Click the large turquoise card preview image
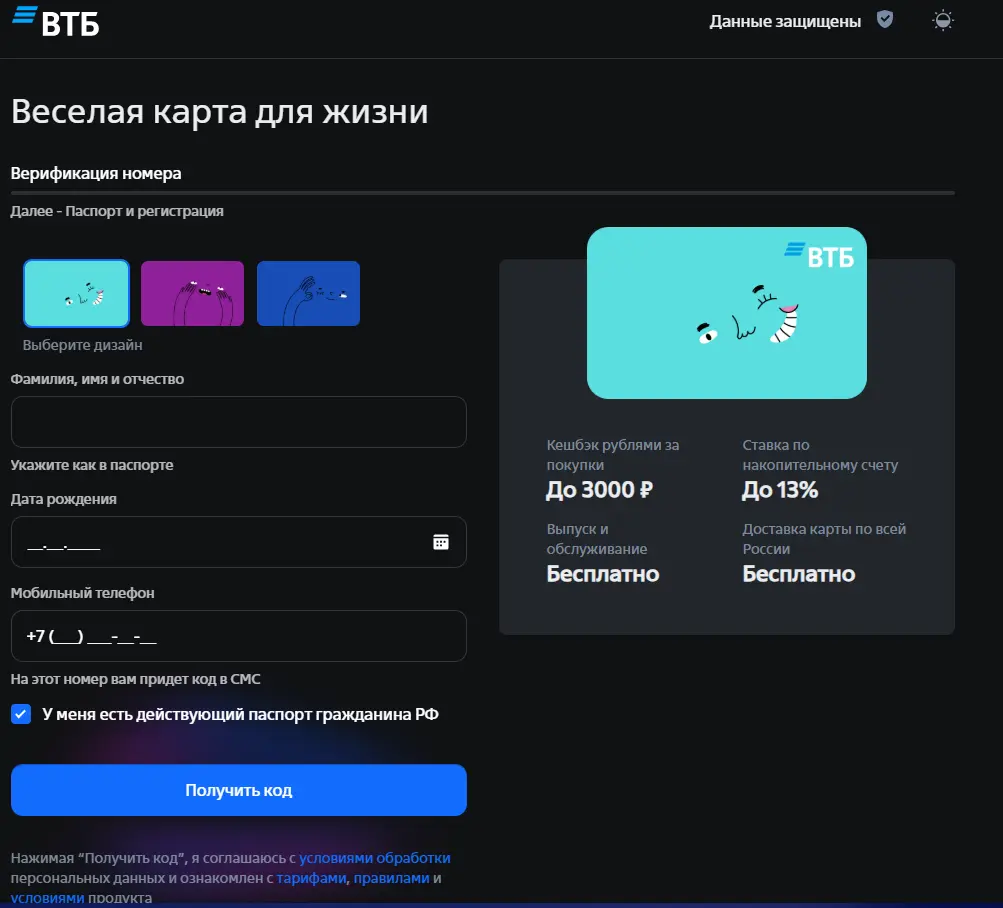 [727, 313]
